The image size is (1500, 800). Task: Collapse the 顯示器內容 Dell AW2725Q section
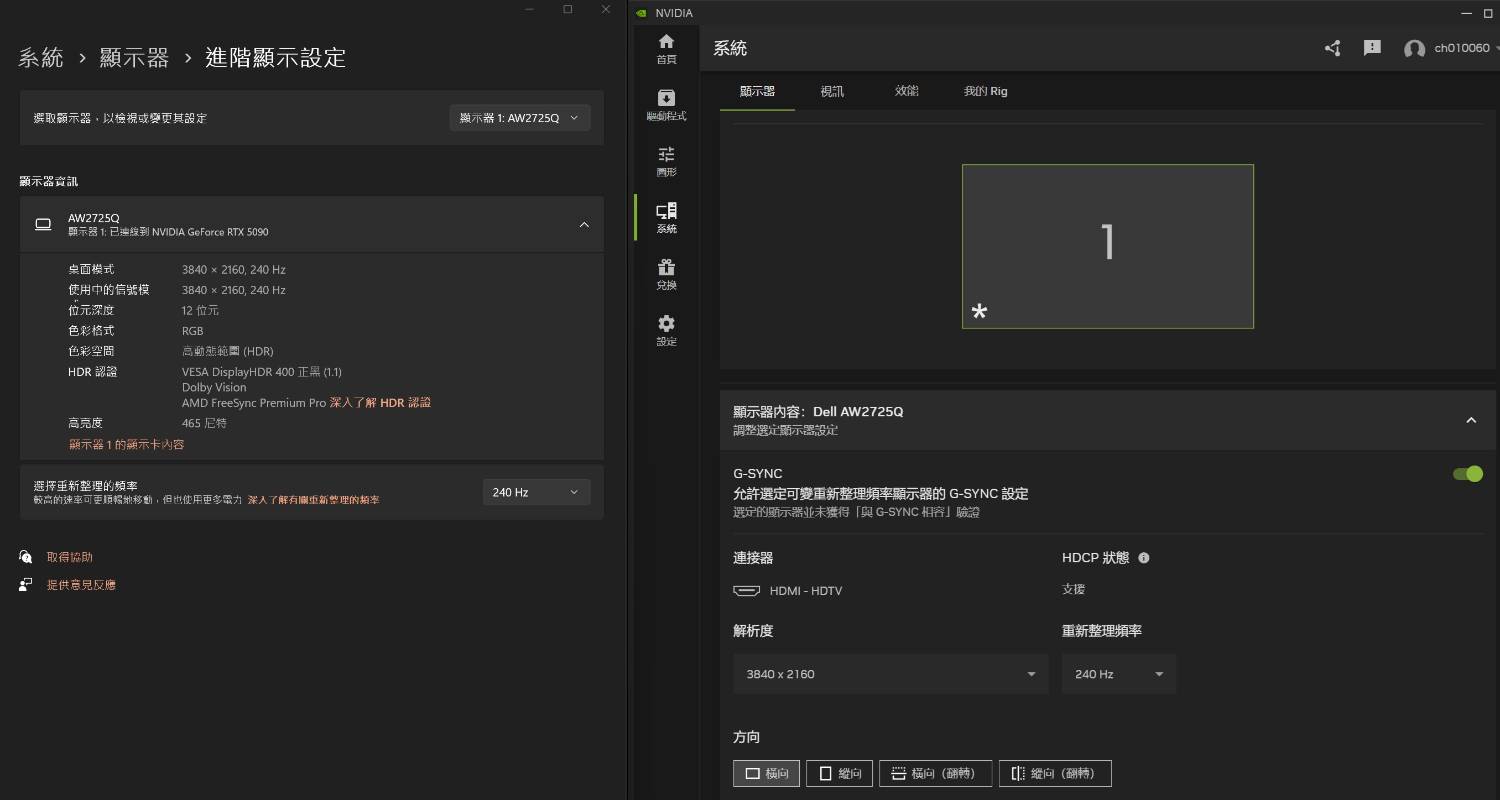coord(1471,420)
